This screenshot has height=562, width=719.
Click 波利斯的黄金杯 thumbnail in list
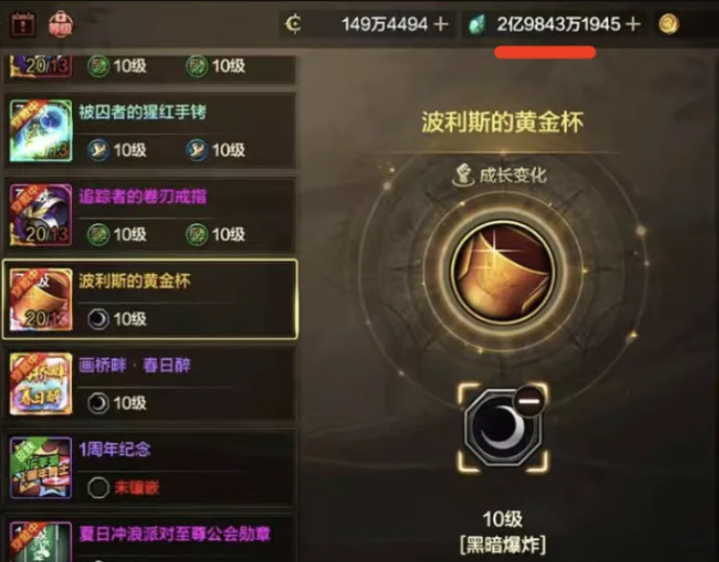(41, 299)
